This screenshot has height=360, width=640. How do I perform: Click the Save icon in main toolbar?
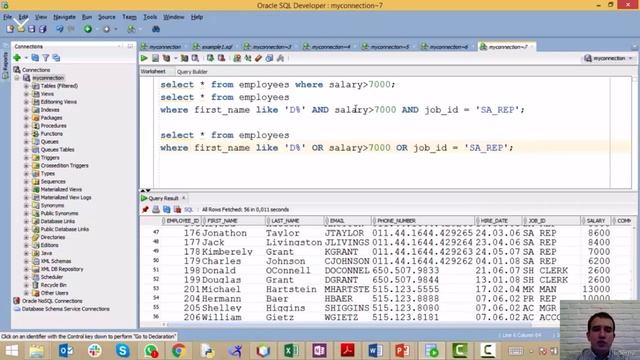(x=31, y=29)
